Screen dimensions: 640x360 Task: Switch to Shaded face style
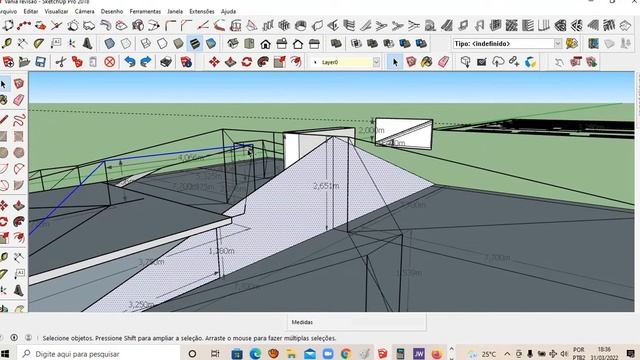pyautogui.click(x=178, y=43)
